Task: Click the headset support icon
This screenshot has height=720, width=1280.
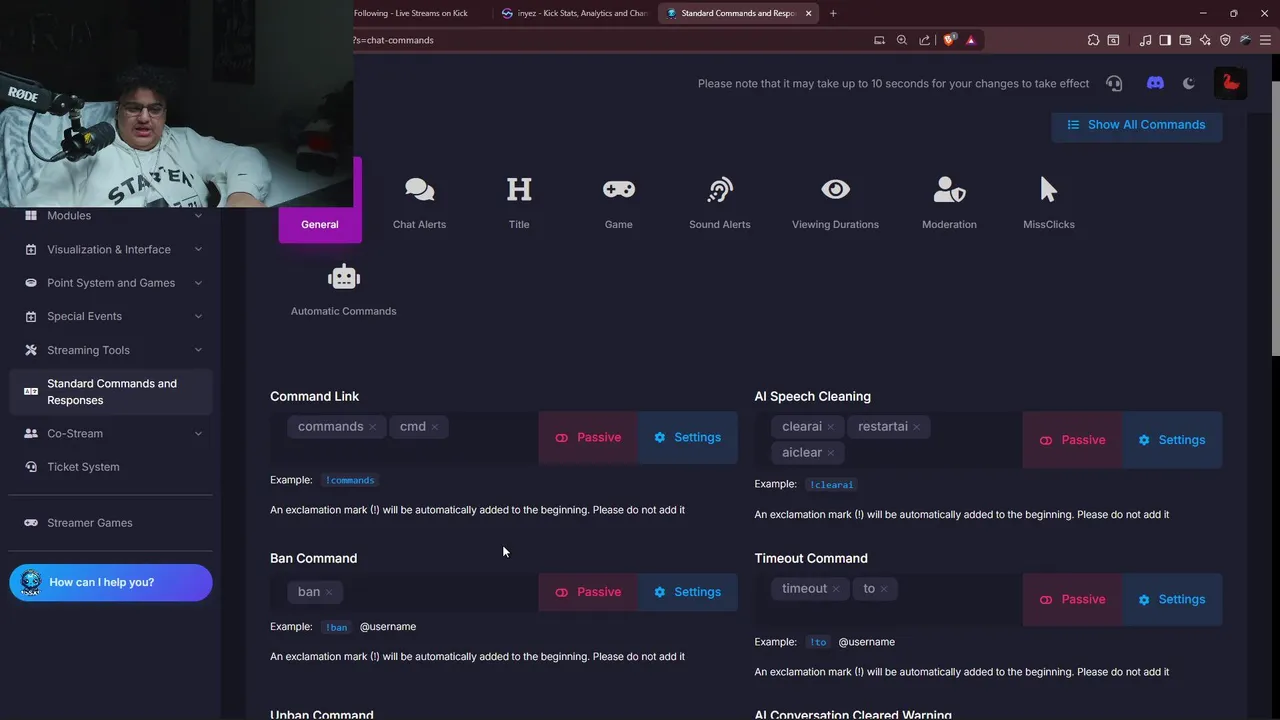Action: pos(1114,83)
